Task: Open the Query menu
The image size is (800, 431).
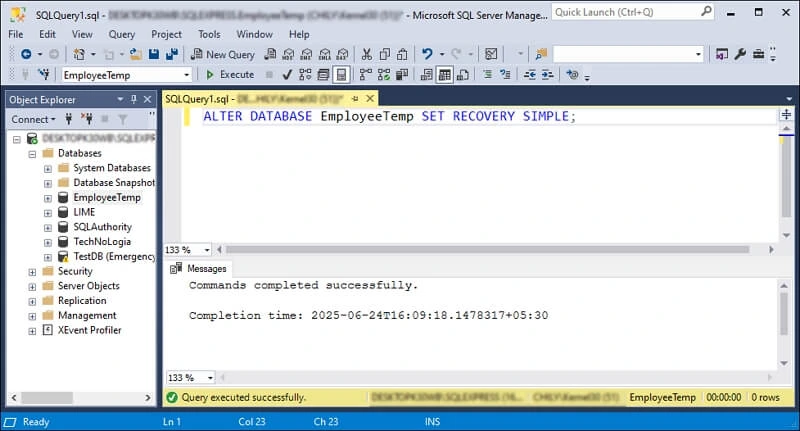Action: [121, 34]
